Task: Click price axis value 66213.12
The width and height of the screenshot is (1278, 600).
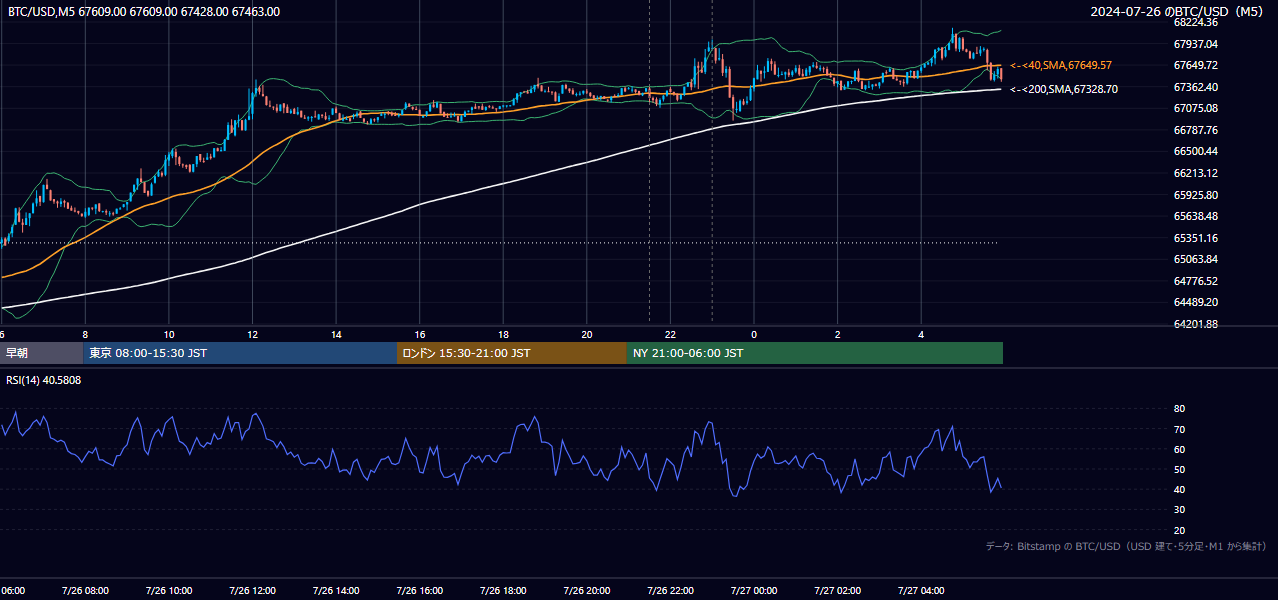Action: 1196,173
